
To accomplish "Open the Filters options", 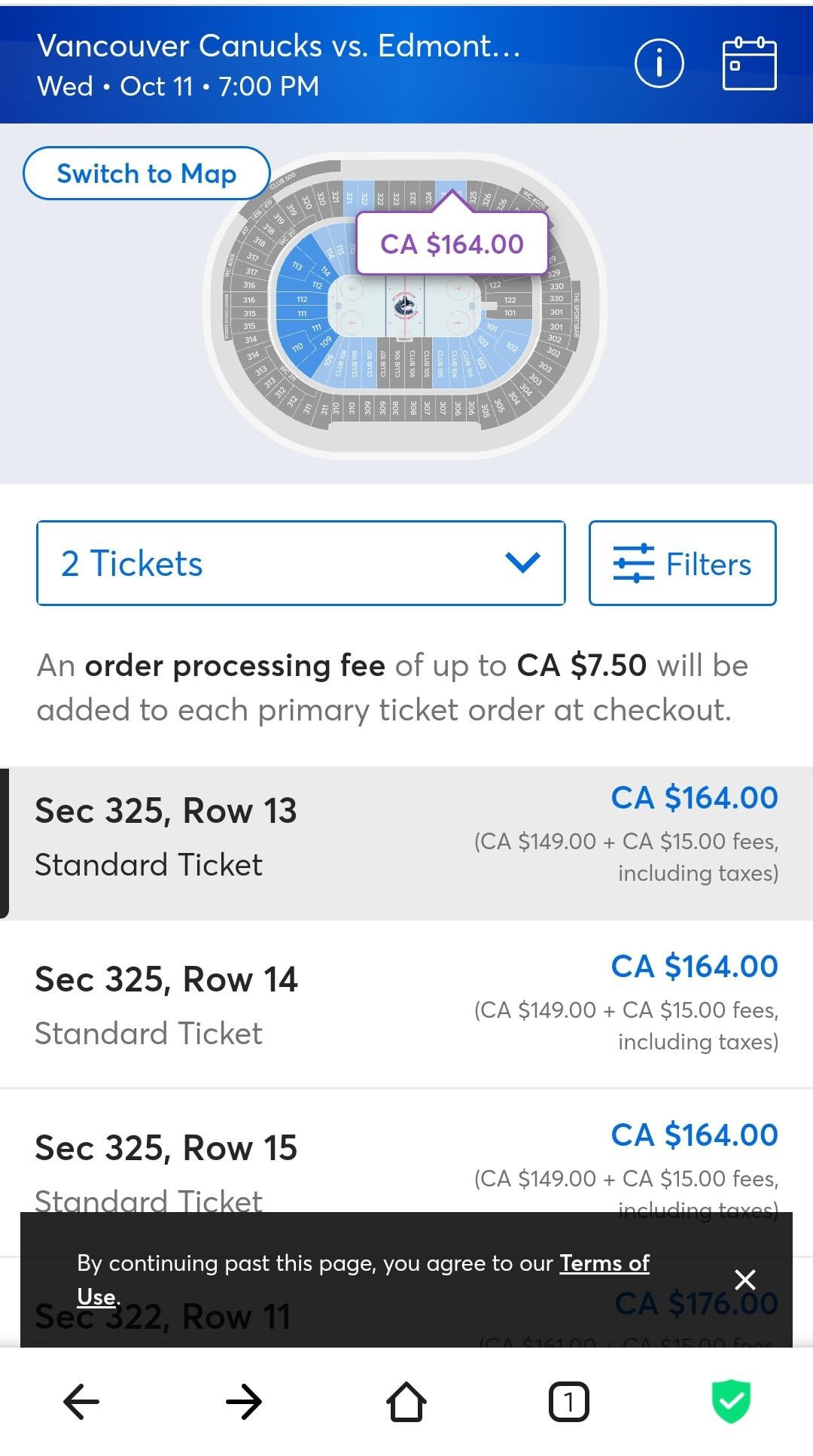I will pyautogui.click(x=682, y=563).
